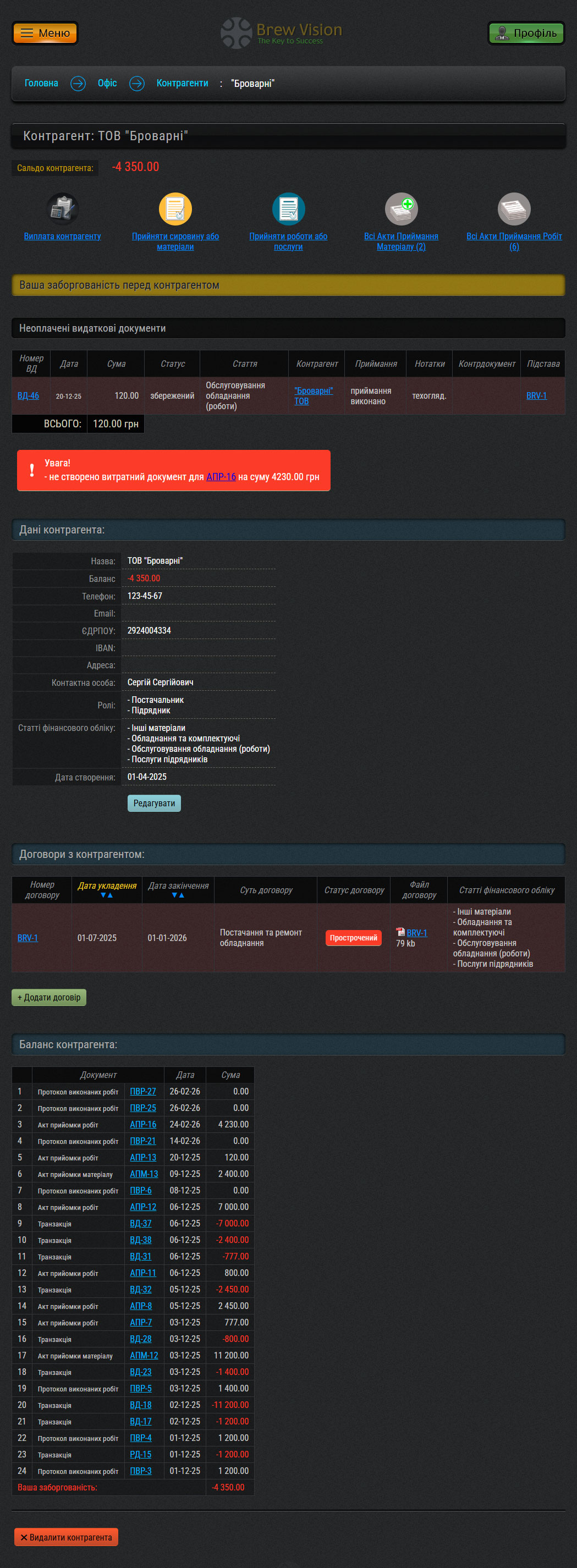The image size is (577, 1568).
Task: Click the Прийняти сировину або матеріали icon
Action: pyautogui.click(x=175, y=210)
